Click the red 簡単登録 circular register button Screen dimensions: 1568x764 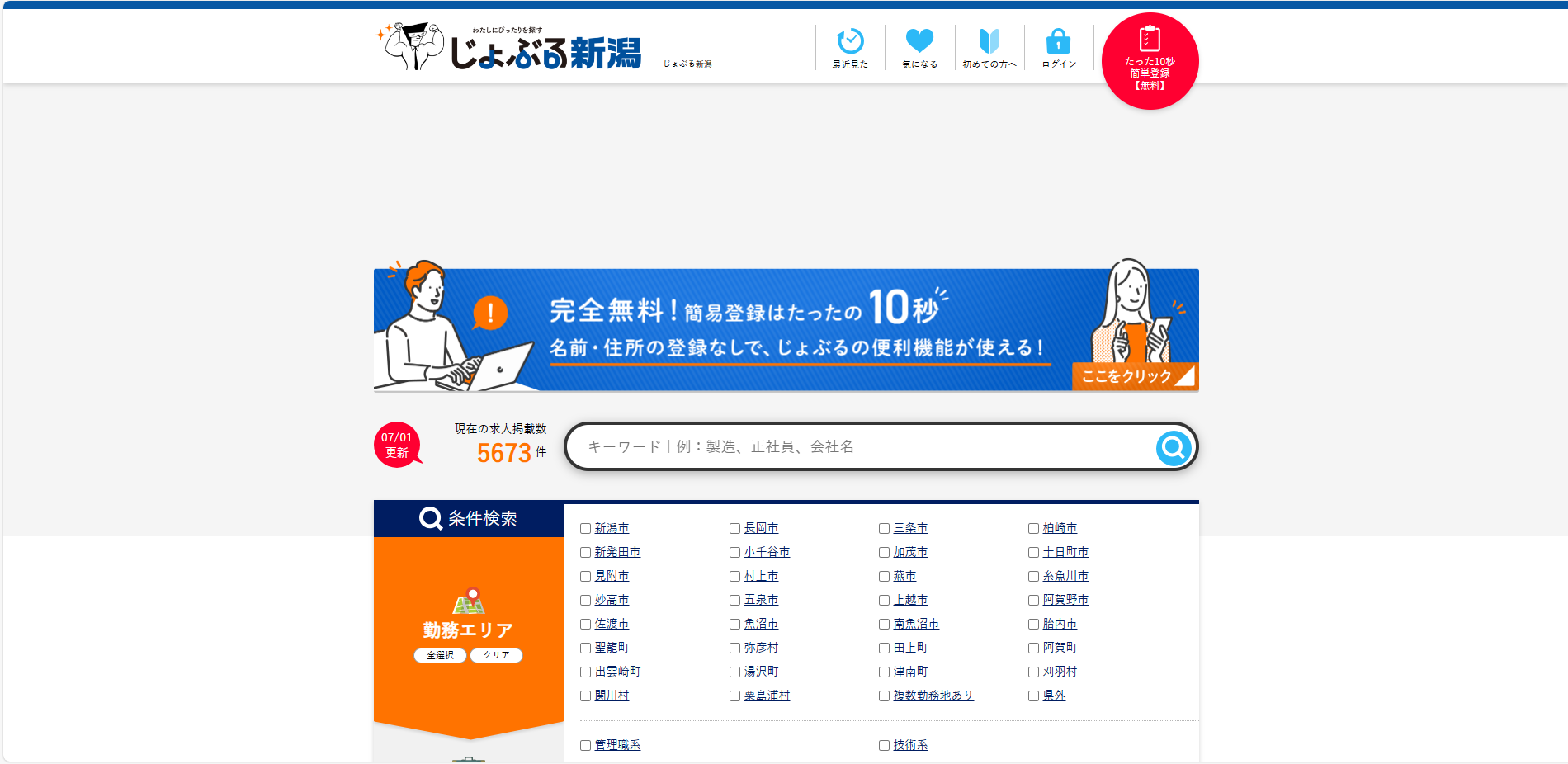[1150, 61]
